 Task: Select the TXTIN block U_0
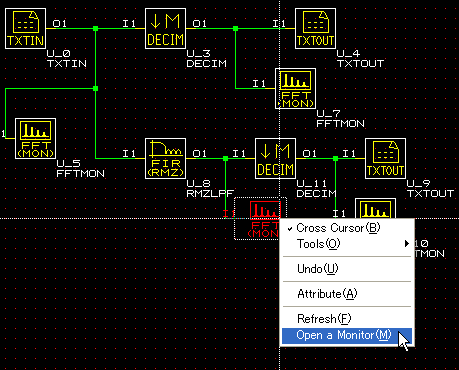pos(26,28)
